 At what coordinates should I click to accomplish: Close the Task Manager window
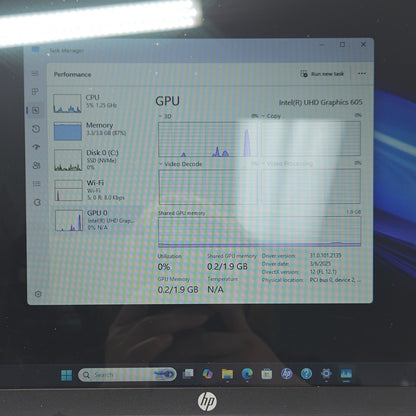click(x=363, y=44)
